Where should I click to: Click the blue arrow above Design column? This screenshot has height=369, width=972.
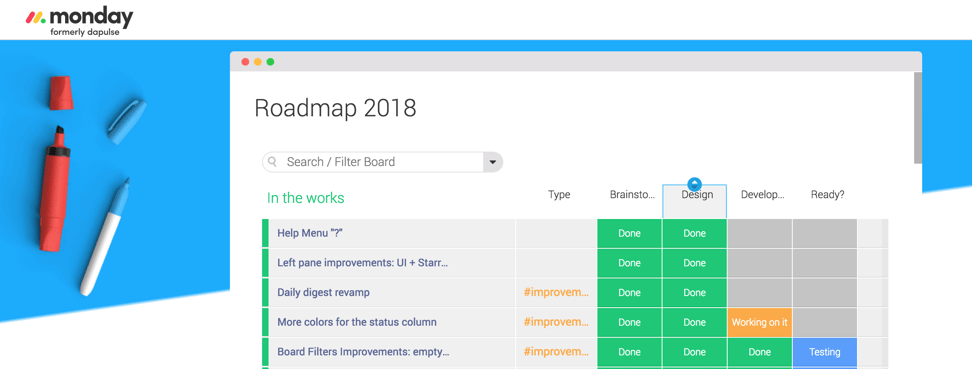[x=694, y=184]
